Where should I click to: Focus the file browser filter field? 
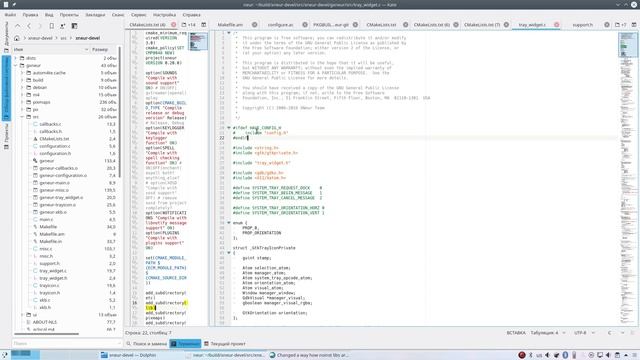click(67, 344)
